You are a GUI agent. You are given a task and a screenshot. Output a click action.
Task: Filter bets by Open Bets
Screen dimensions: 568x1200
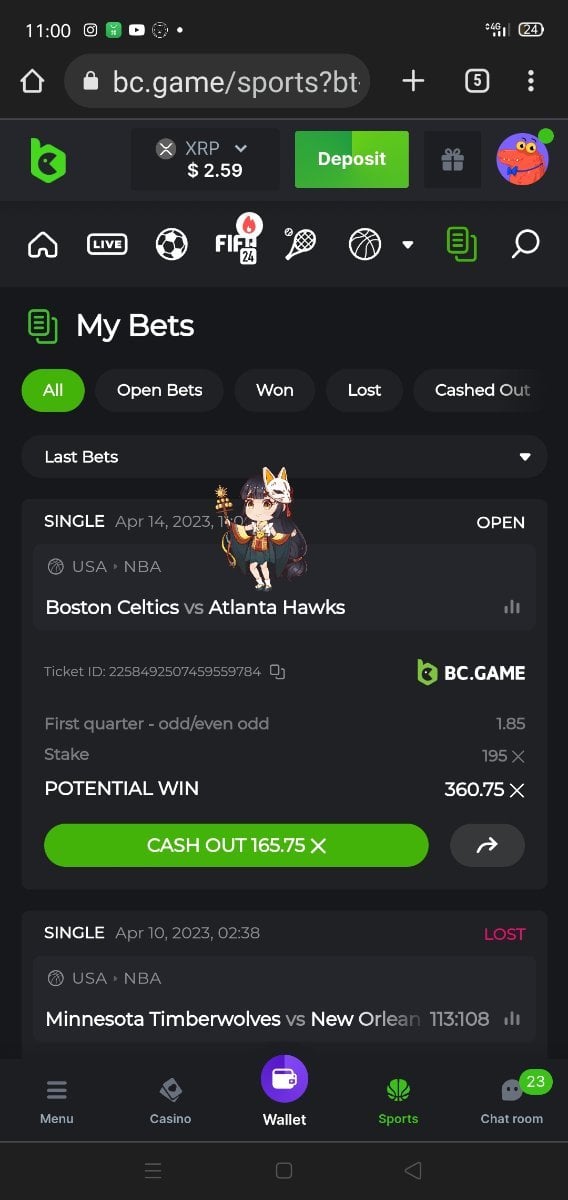(159, 390)
